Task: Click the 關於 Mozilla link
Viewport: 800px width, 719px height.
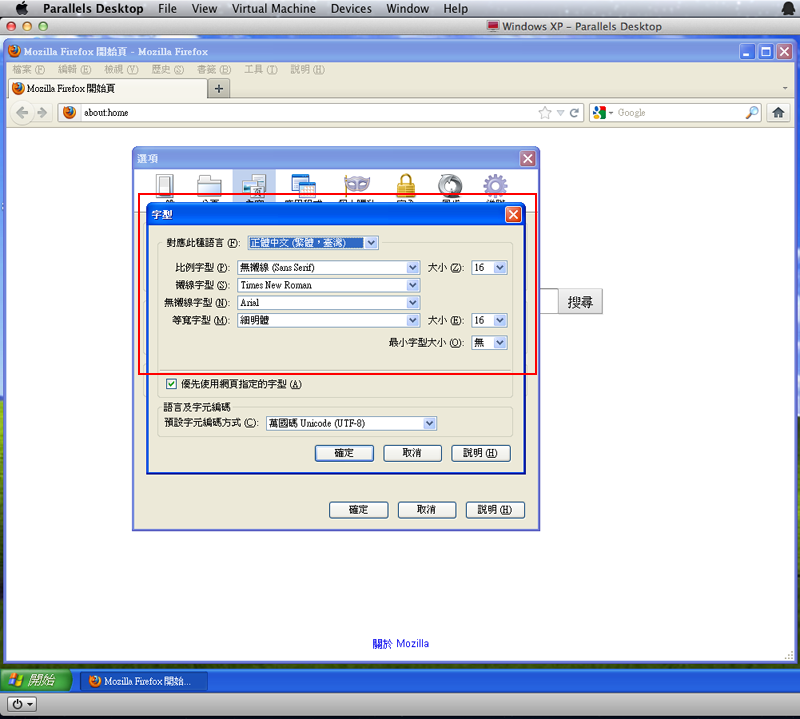Action: point(400,643)
